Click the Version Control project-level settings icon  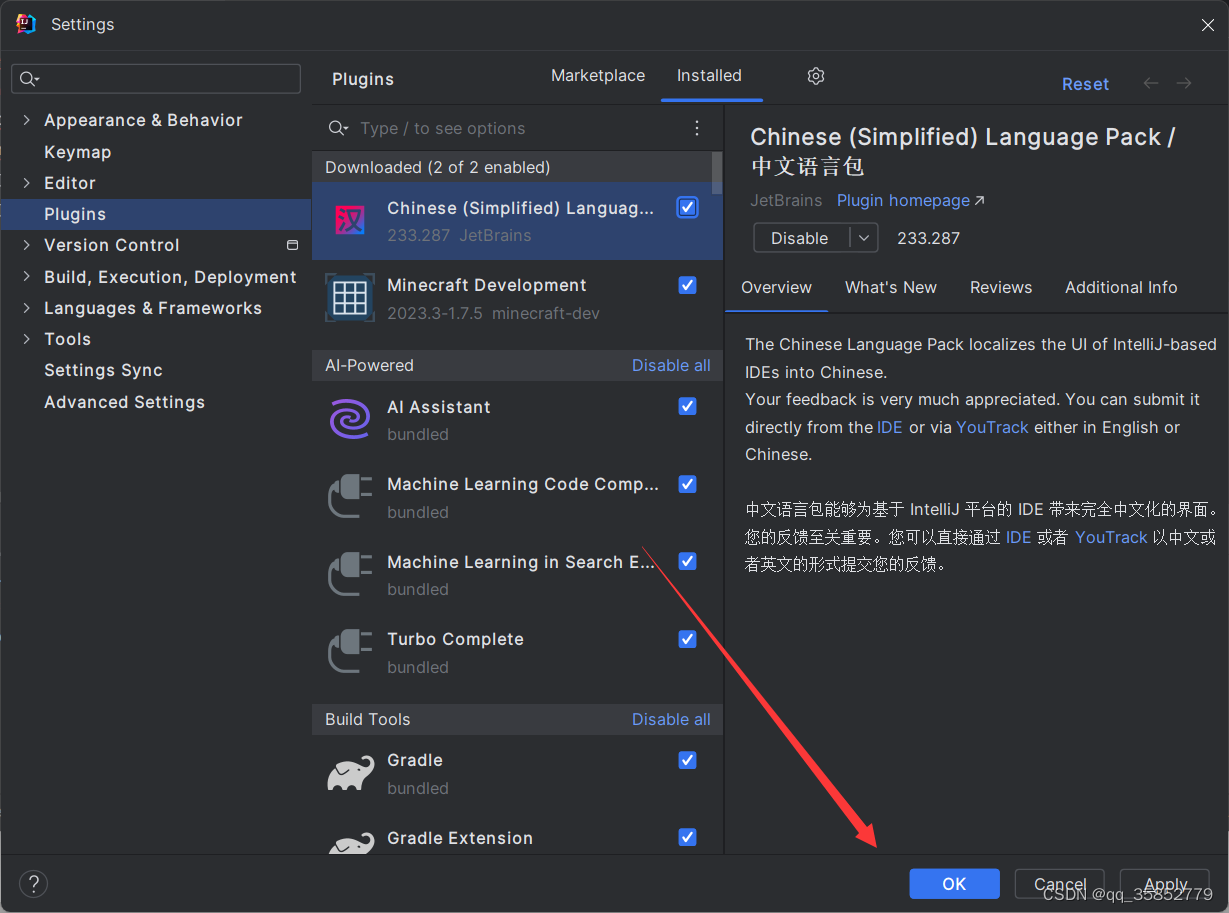[293, 245]
